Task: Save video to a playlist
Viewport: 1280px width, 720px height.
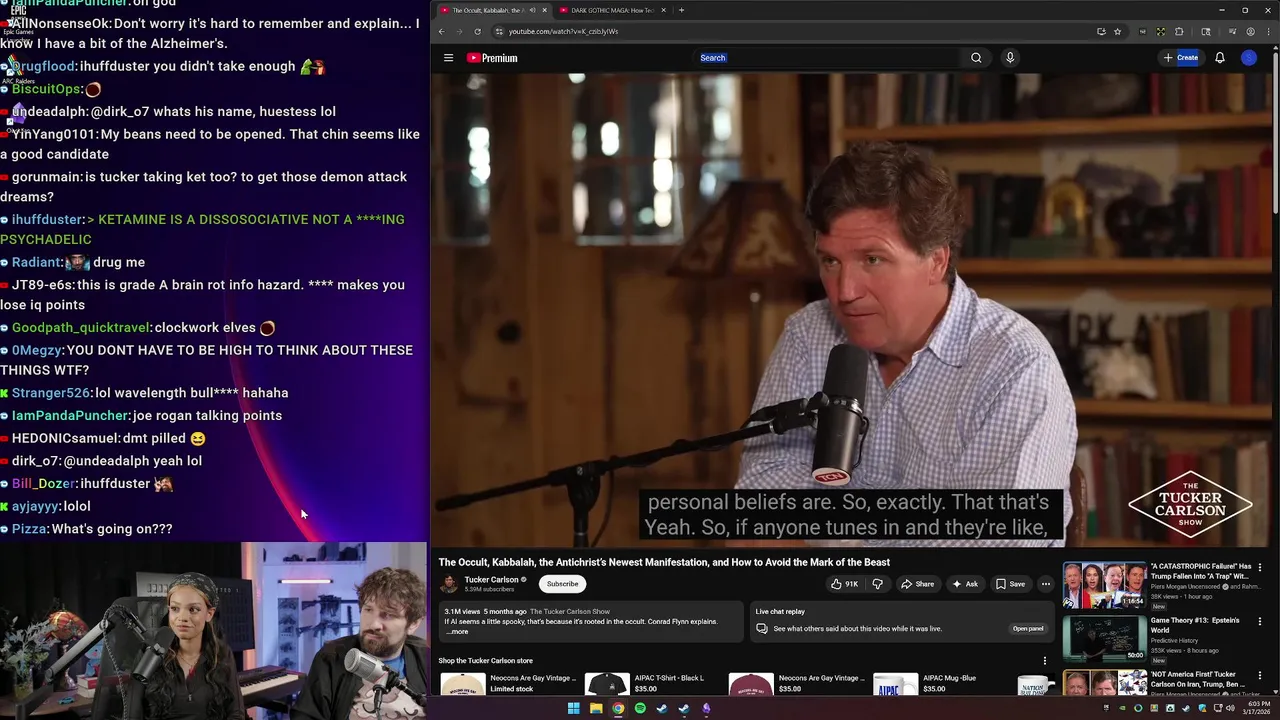Action: pos(1011,584)
